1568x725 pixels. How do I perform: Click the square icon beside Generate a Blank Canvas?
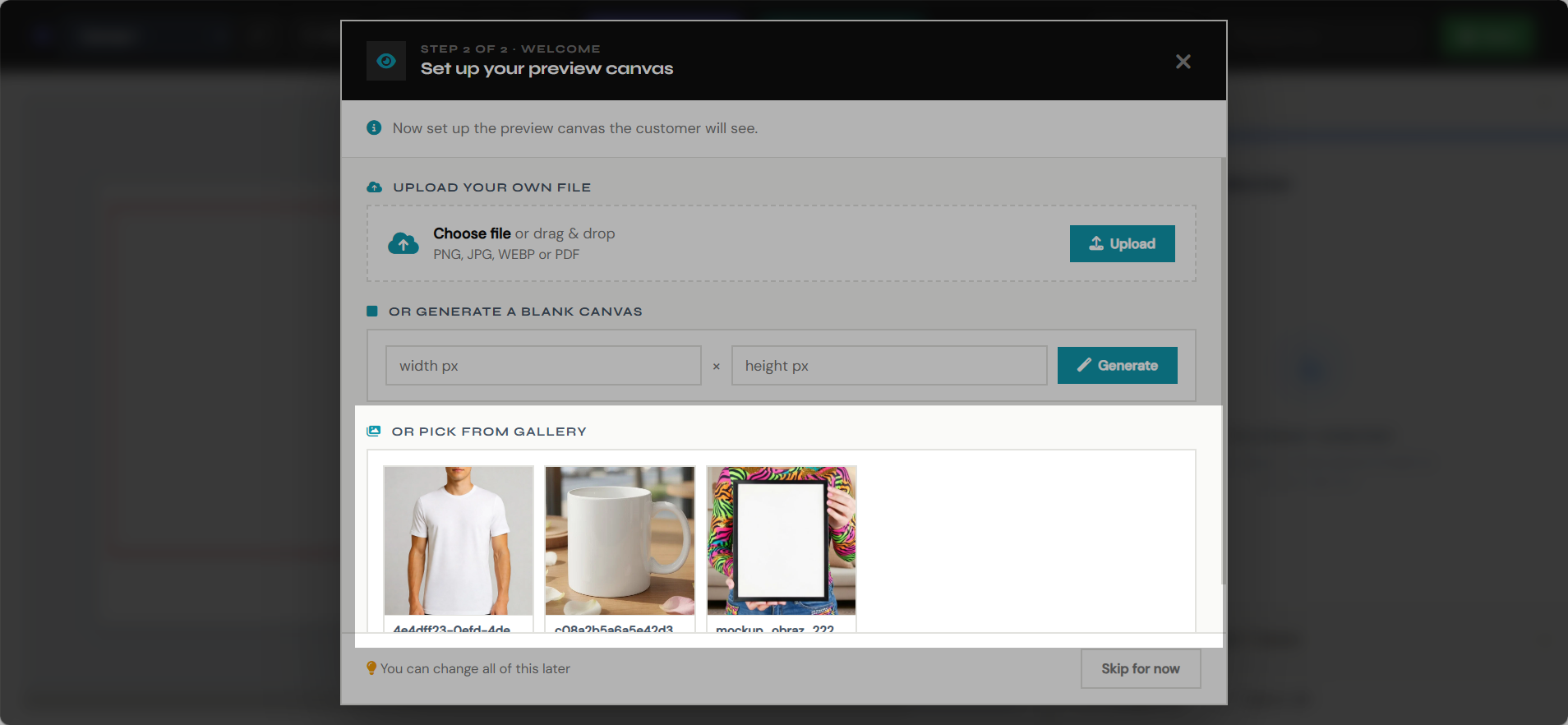coord(372,312)
